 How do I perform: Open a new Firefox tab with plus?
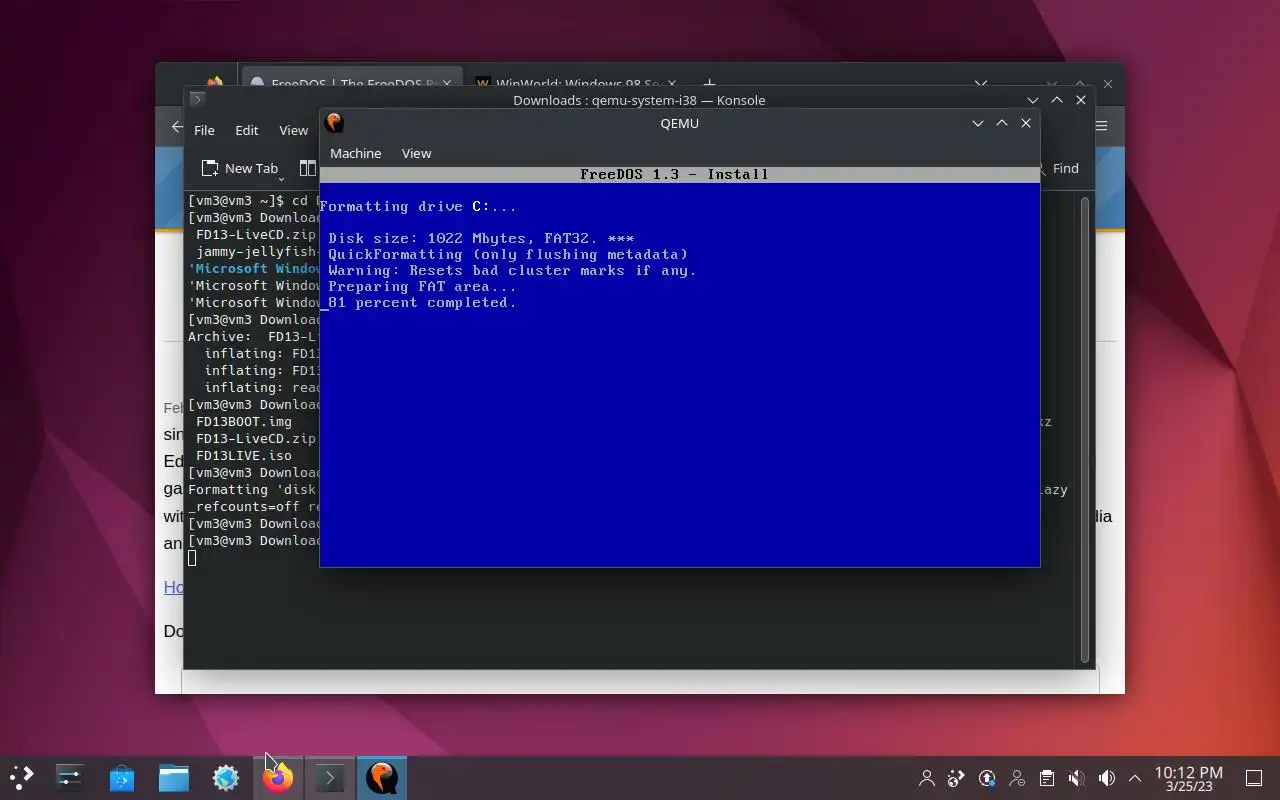click(709, 84)
